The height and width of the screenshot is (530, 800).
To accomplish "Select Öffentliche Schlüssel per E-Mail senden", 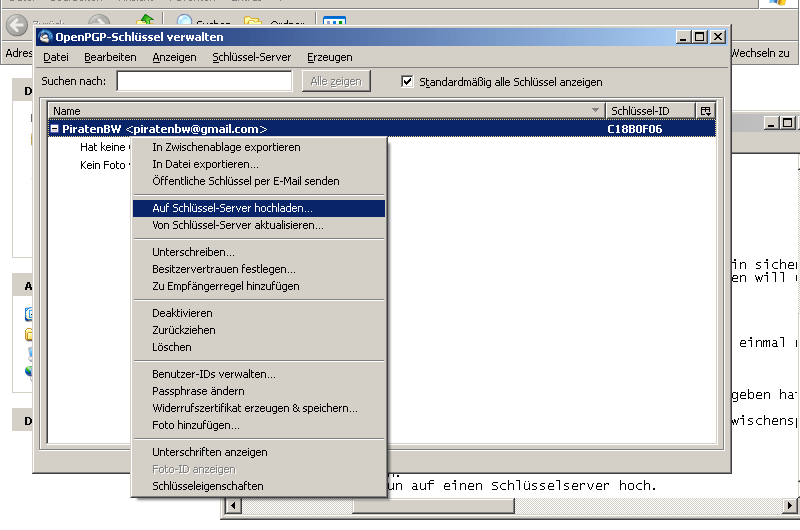I will tap(259, 181).
